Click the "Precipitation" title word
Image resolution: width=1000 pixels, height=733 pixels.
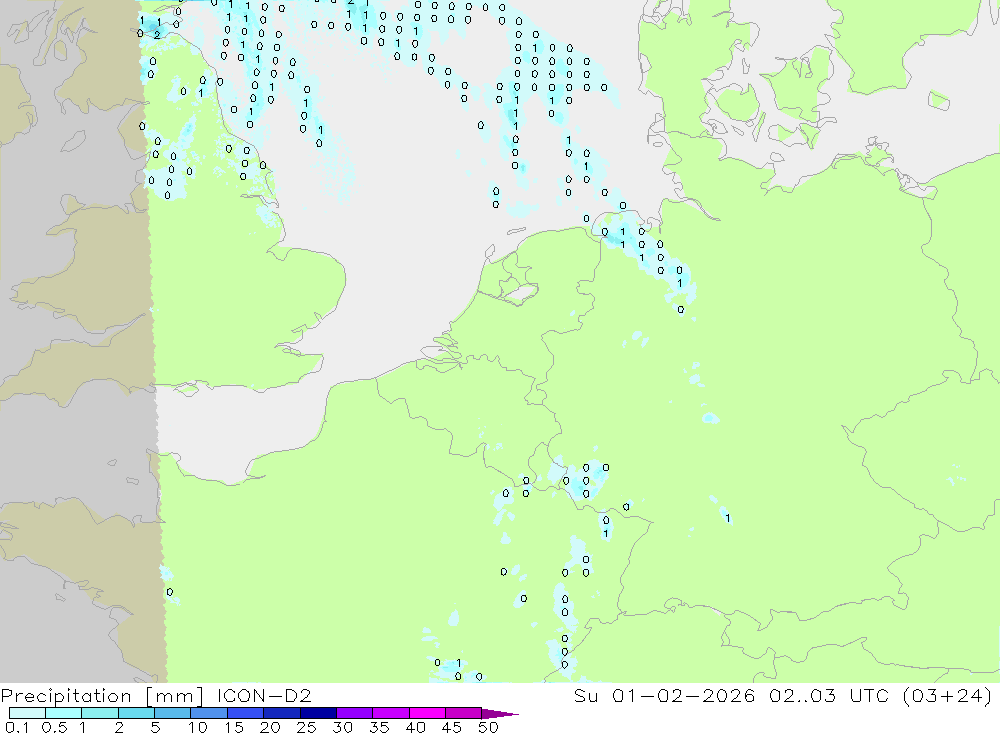66,696
